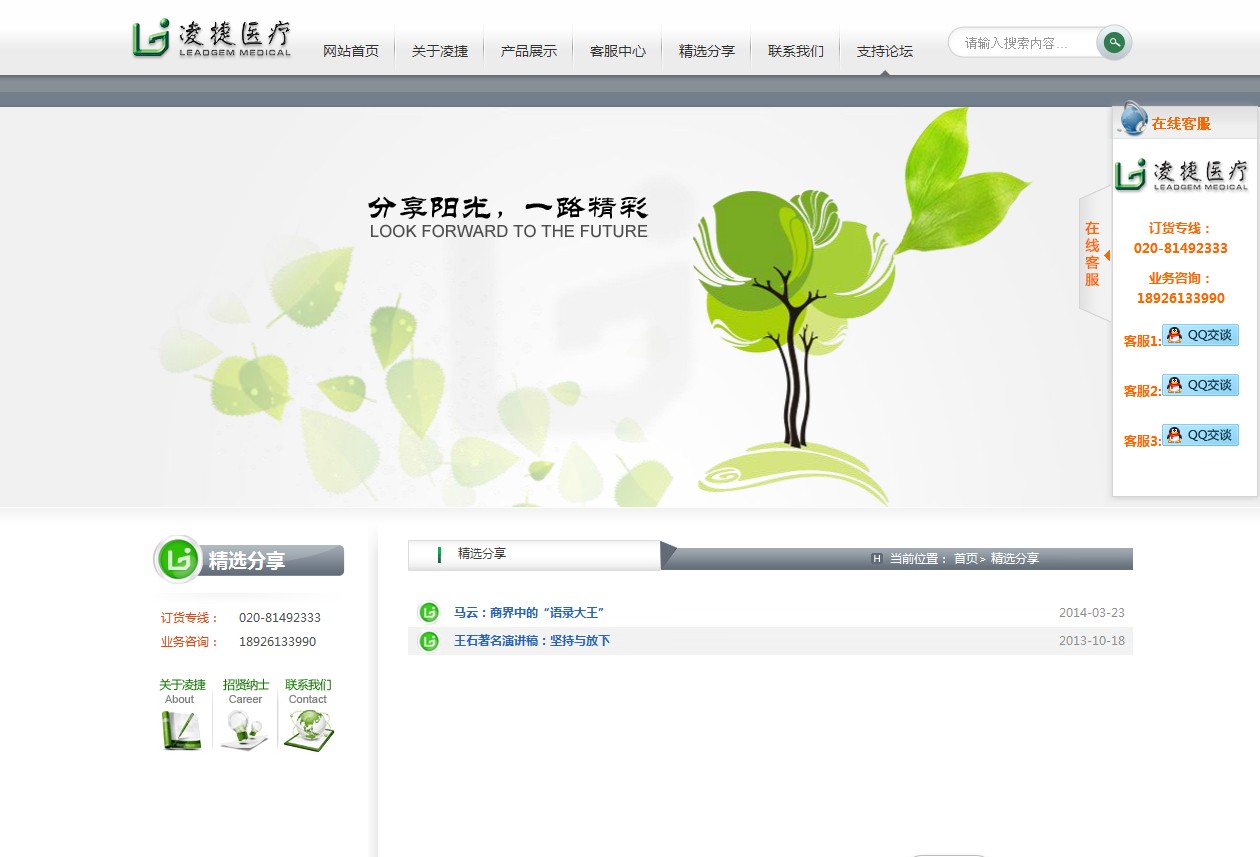Viewport: 1260px width, 857px height.
Task: Open article 马云：商界中的"语录大王"
Action: pos(529,613)
